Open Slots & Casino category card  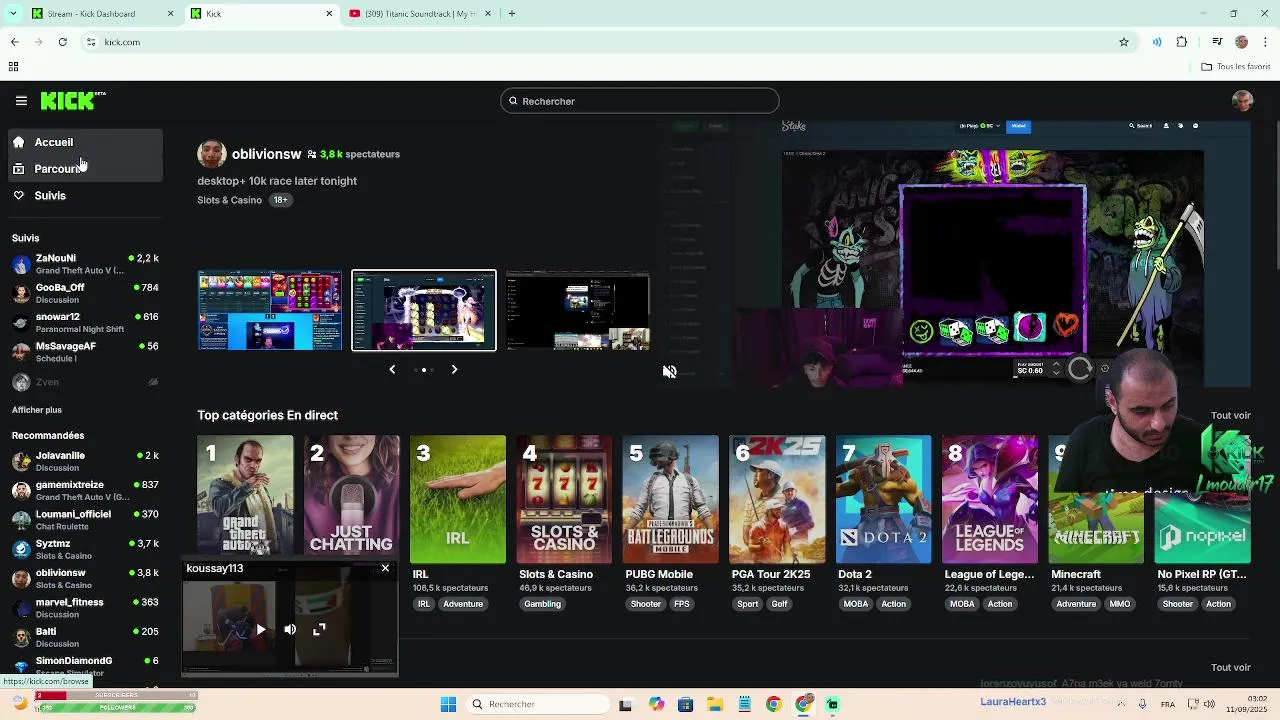(564, 499)
